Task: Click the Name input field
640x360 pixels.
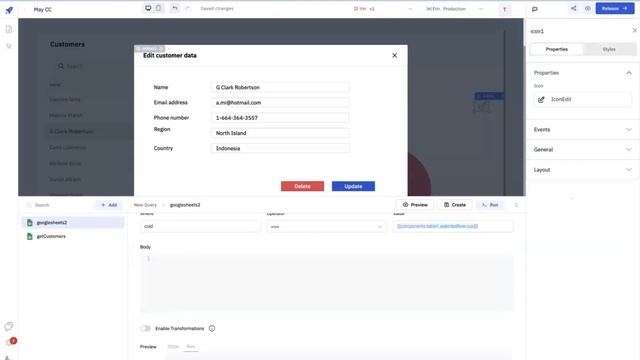Action: (280, 87)
